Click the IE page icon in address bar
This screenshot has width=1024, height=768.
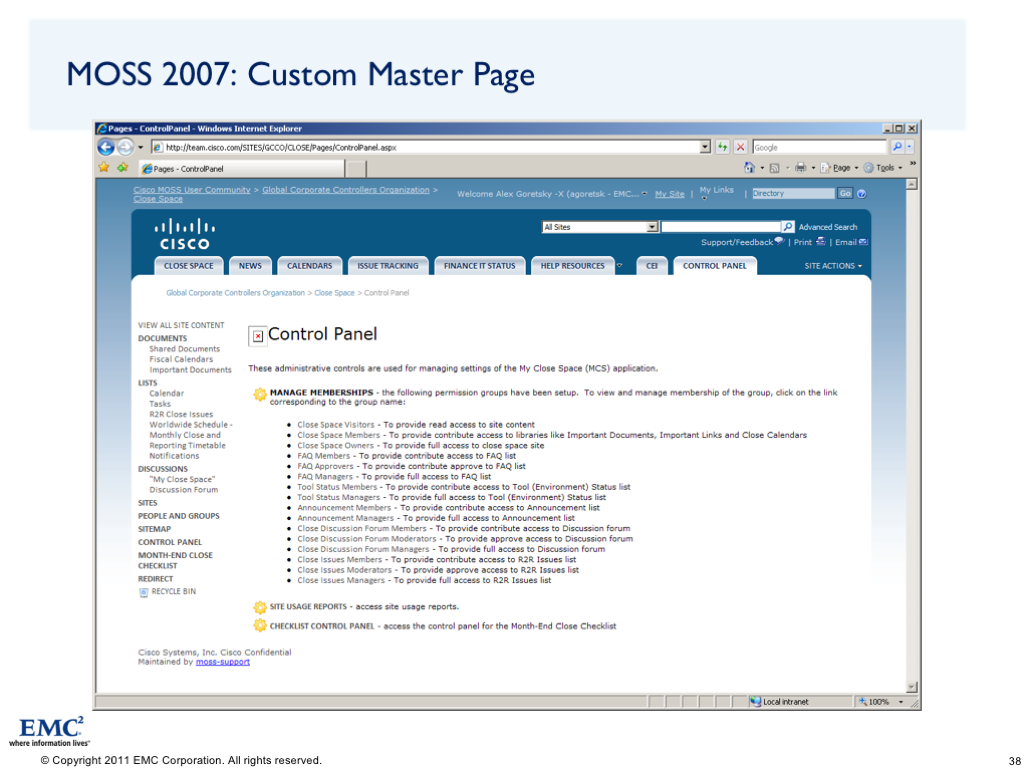(x=157, y=147)
